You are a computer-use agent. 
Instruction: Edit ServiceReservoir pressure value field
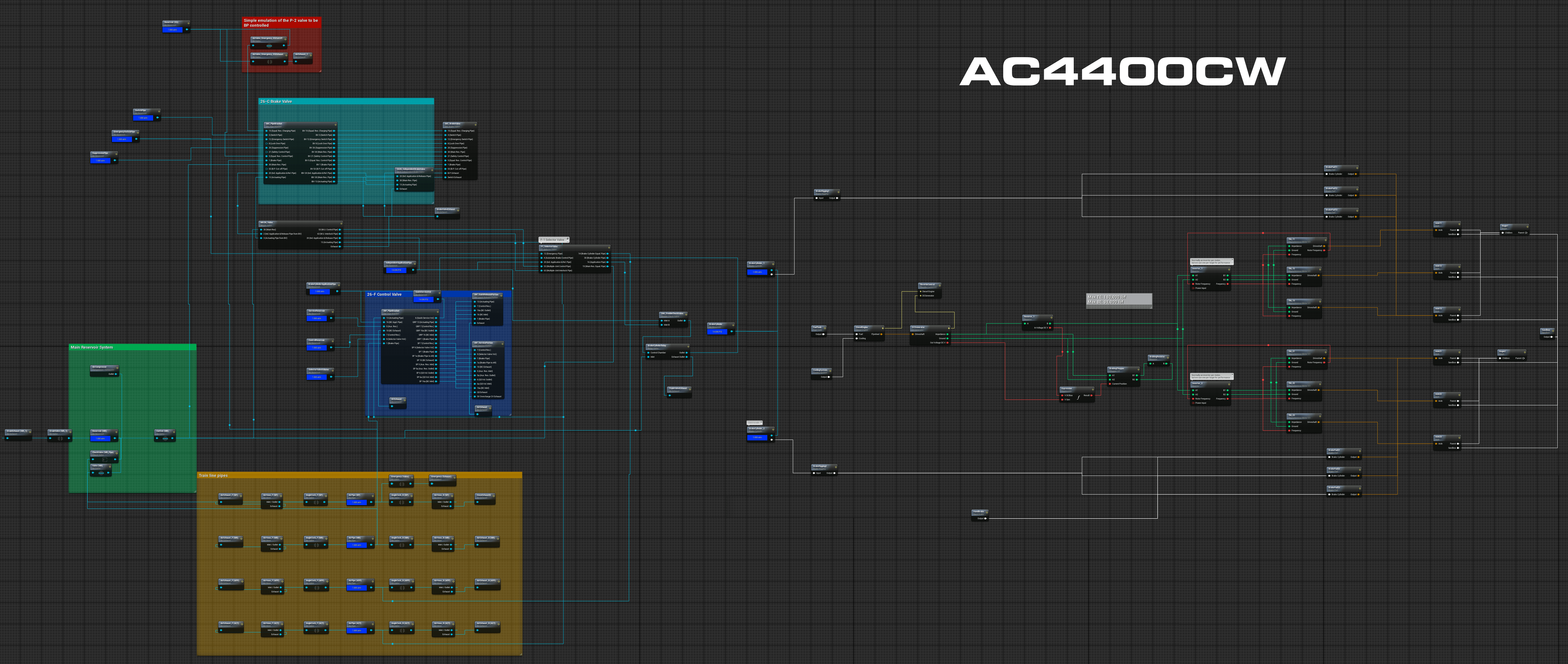point(316,318)
